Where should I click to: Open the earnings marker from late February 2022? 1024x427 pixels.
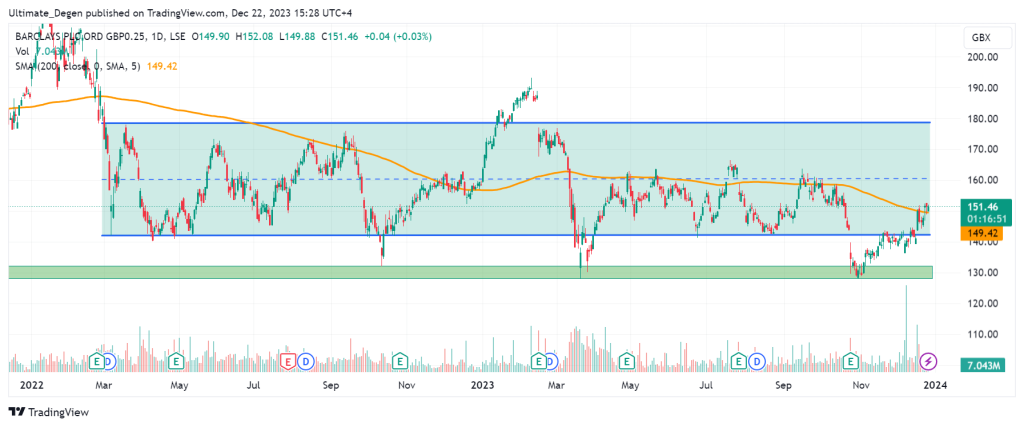click(98, 360)
